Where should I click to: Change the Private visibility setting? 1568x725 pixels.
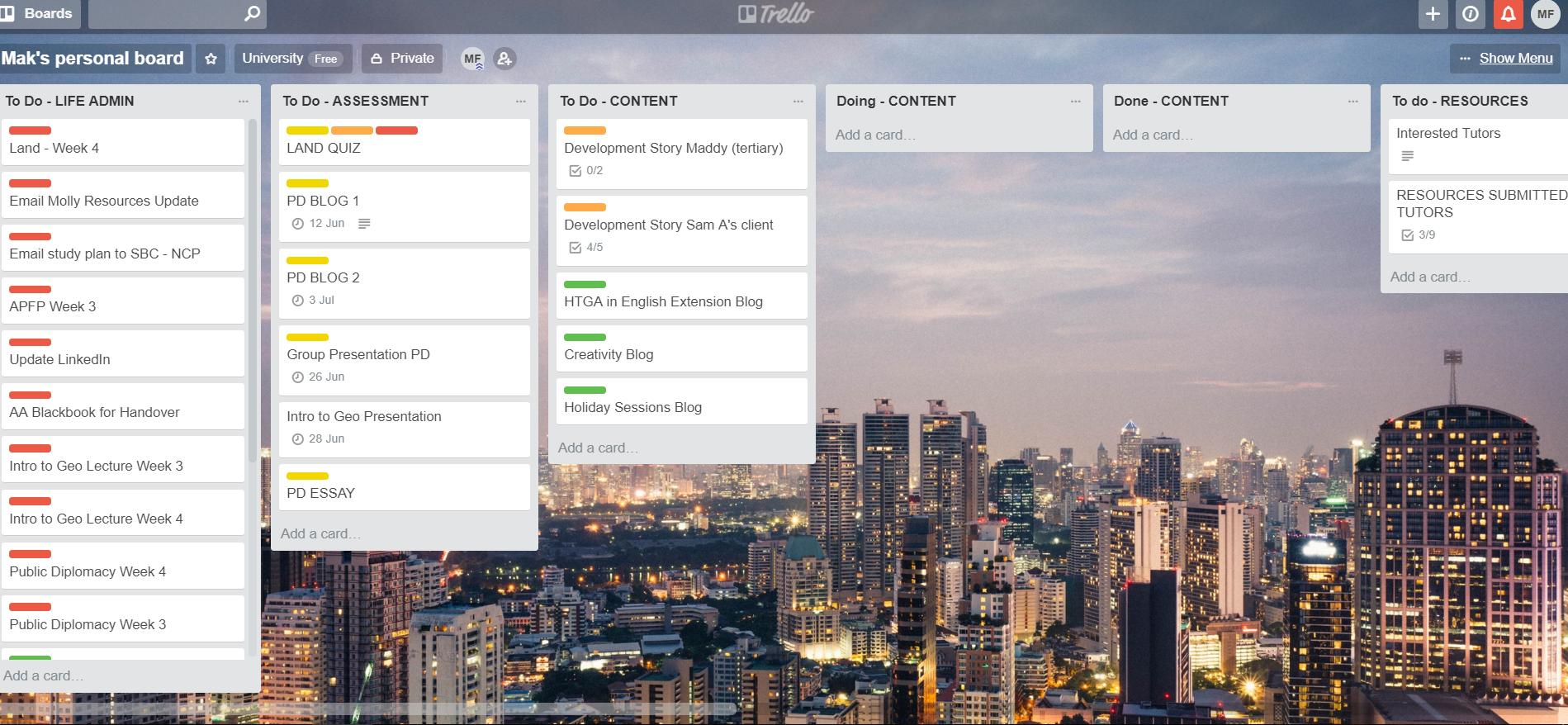(x=402, y=59)
